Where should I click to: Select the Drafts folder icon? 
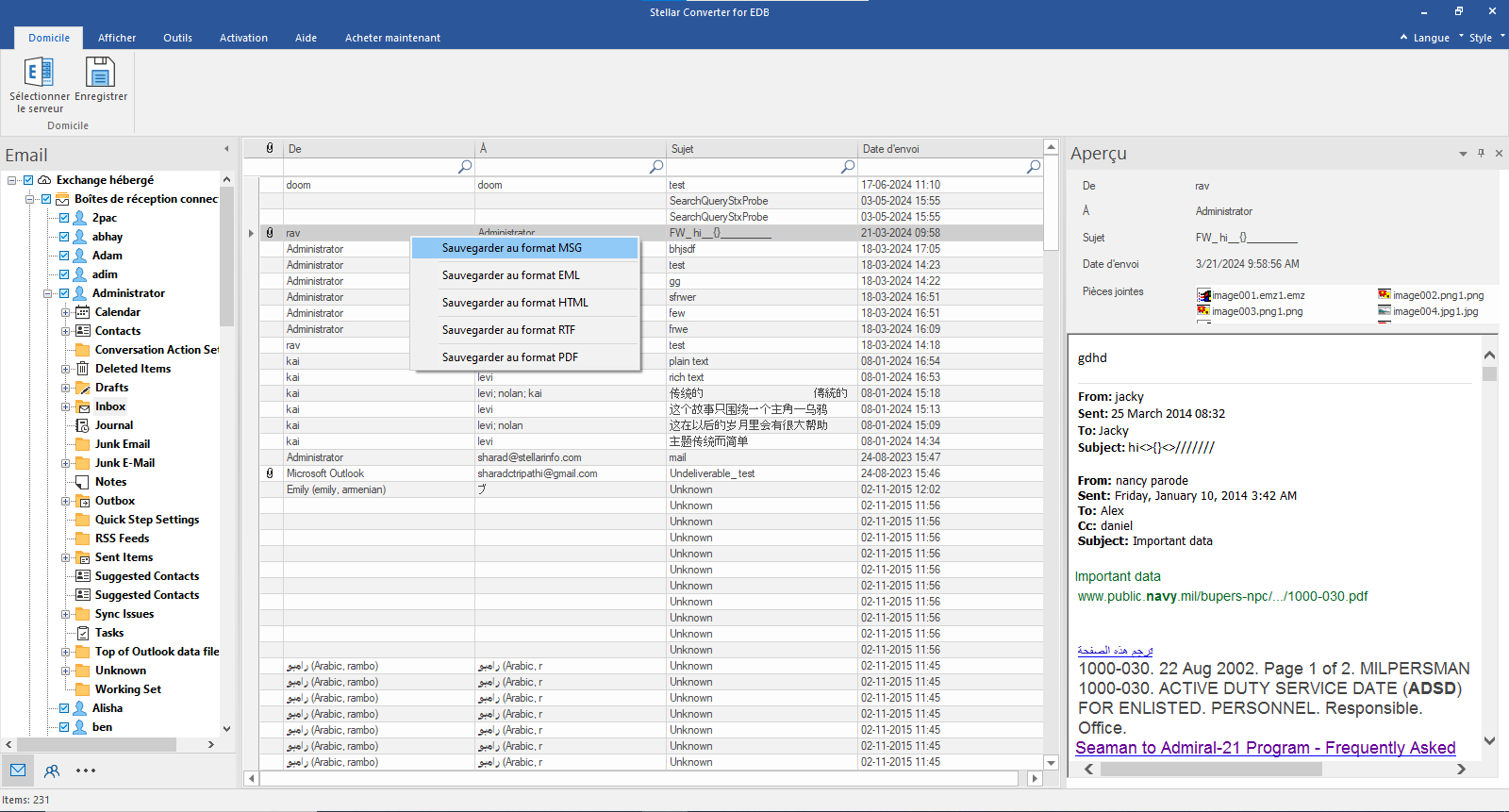(83, 388)
